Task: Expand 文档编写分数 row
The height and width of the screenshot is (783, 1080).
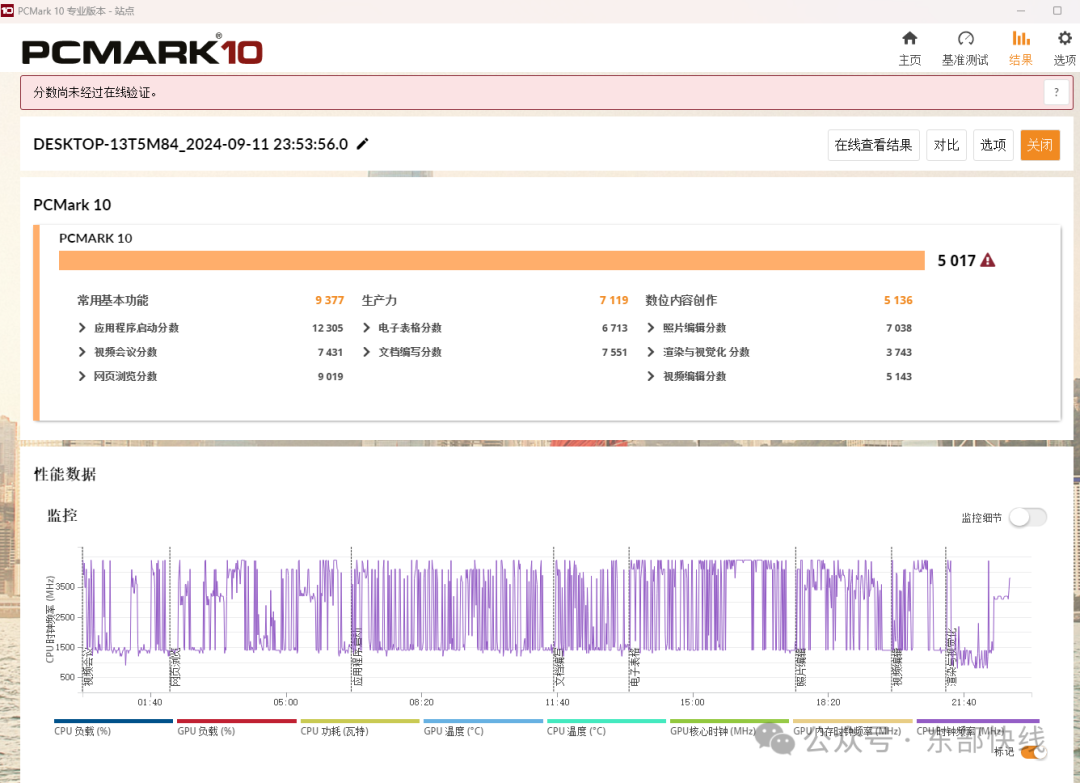Action: [366, 352]
